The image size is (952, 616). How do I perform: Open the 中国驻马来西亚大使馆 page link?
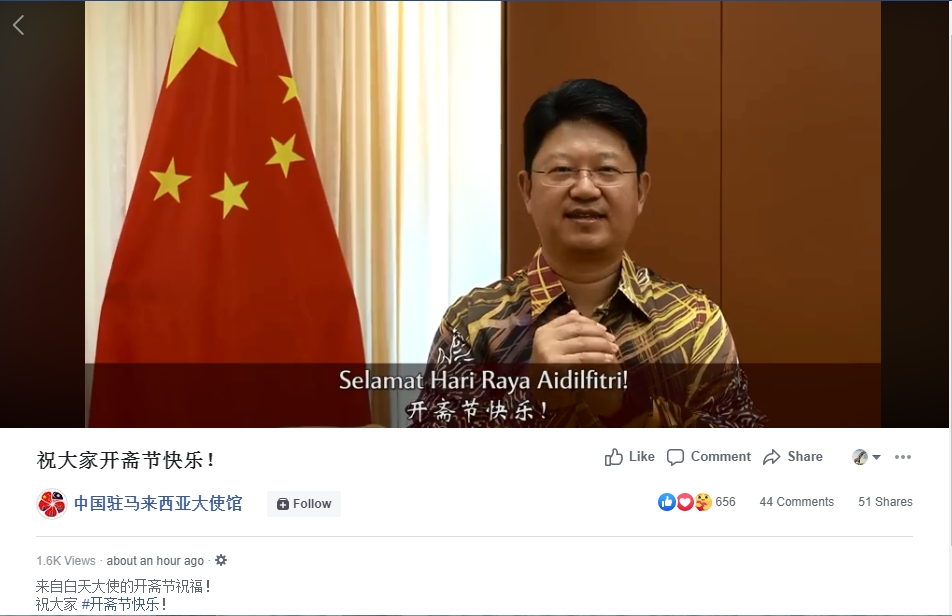tap(158, 504)
